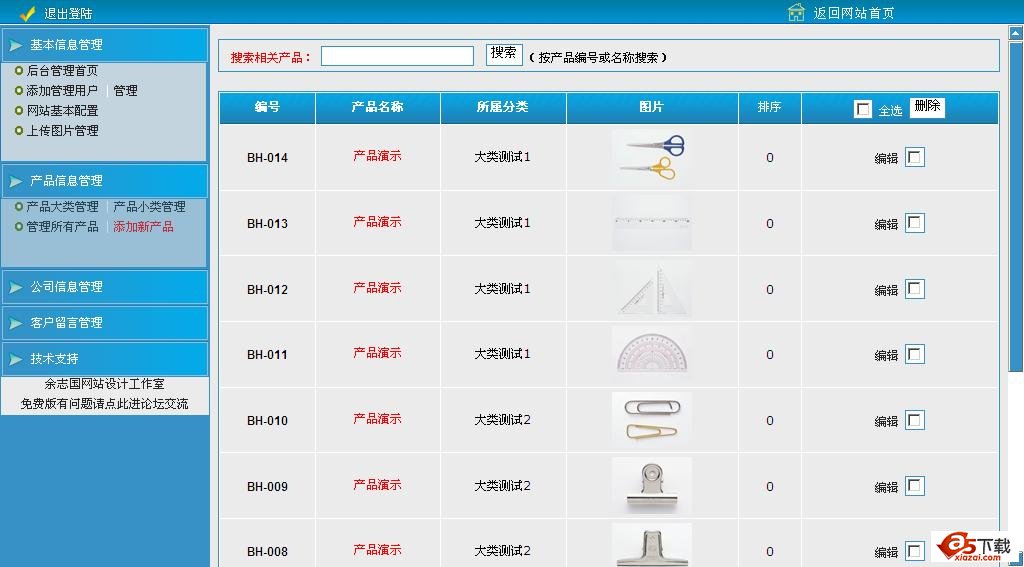Expand the 公司信息管理 section
This screenshot has width=1024, height=567.
pos(104,287)
